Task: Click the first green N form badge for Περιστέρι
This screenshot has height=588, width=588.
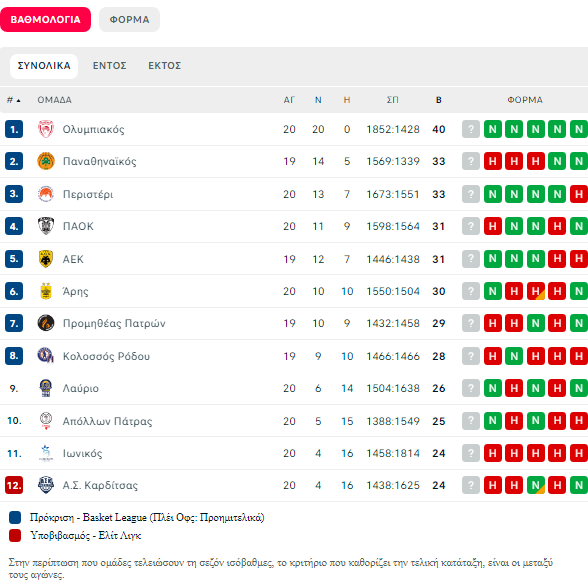Action: [493, 194]
